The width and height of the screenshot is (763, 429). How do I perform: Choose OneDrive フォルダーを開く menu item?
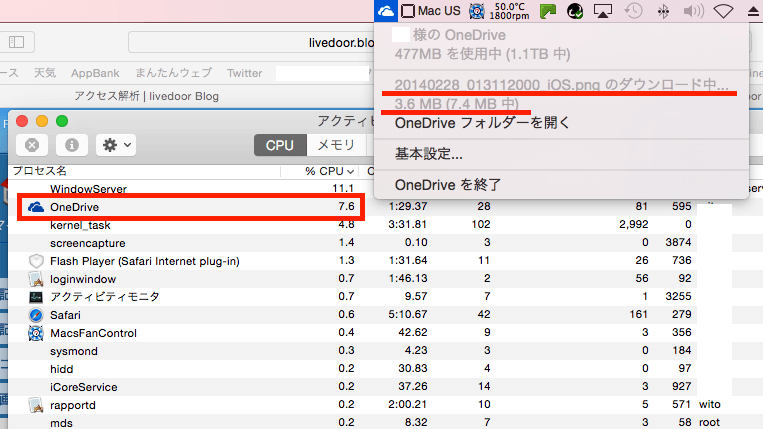482,123
